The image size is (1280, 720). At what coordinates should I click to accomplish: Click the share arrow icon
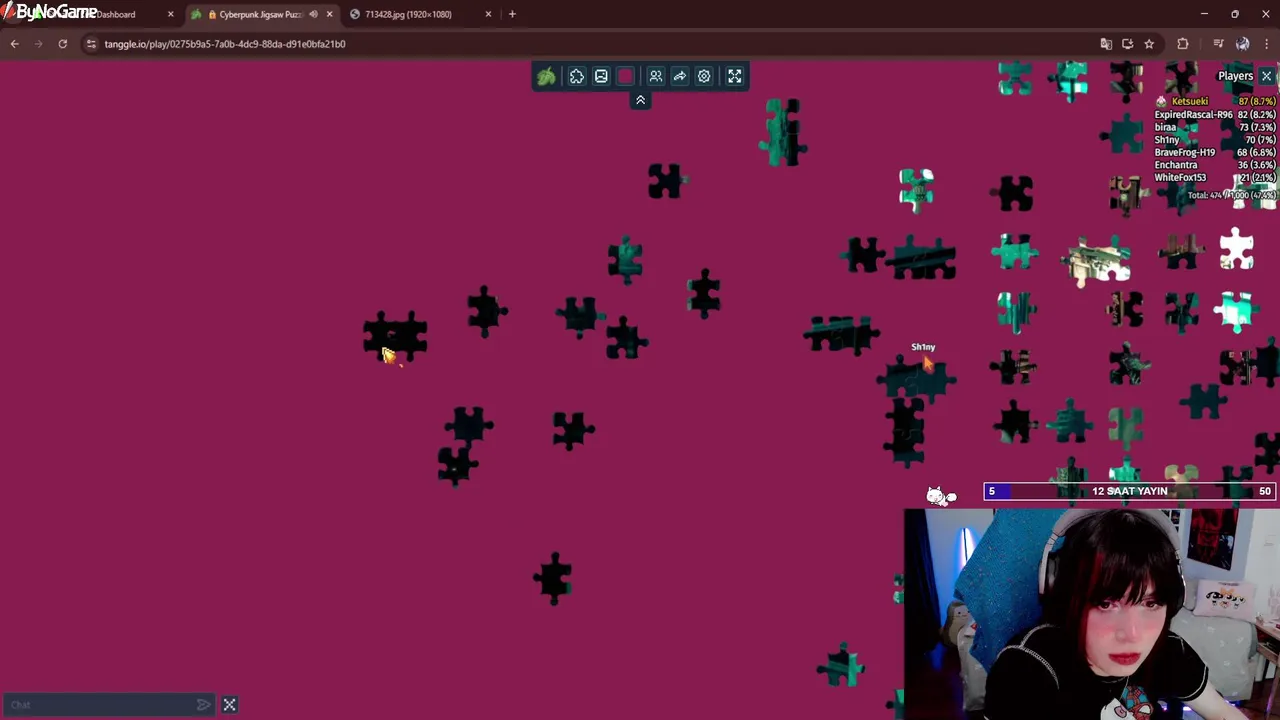[x=680, y=76]
